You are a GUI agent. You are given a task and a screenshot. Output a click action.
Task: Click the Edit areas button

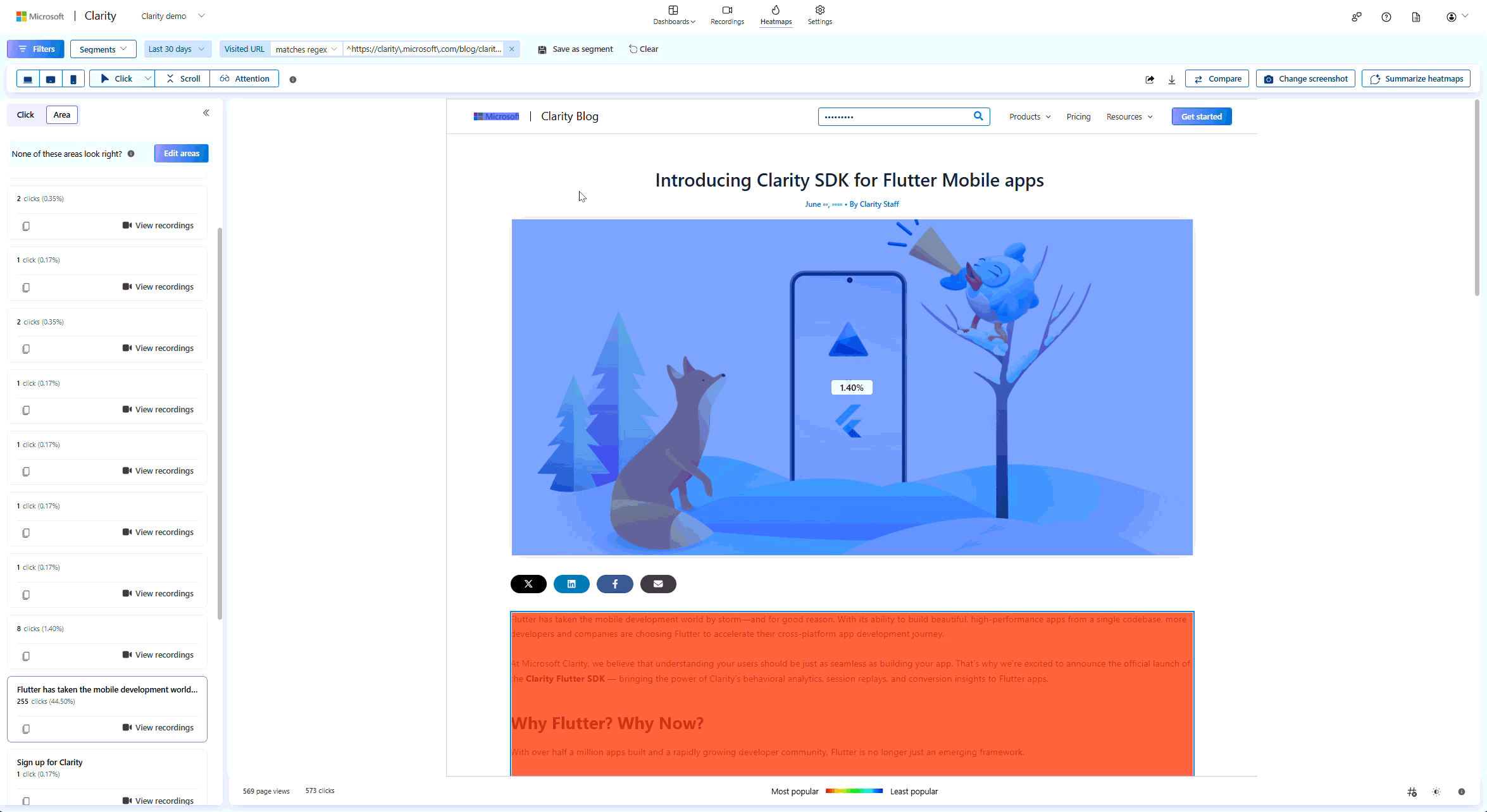(x=182, y=154)
